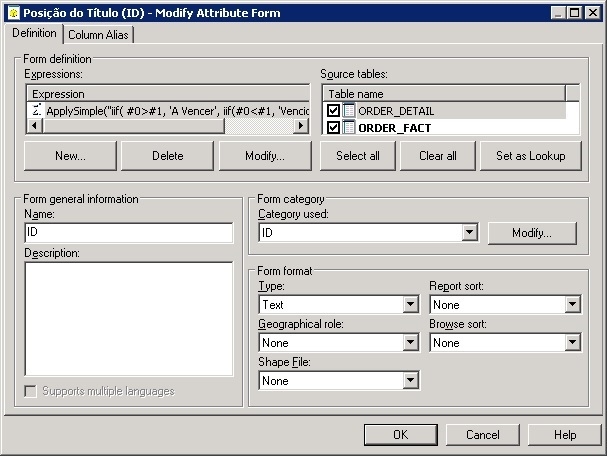Viewport: 607px width, 457px height.
Task: Switch to the Column Alias tab
Action: point(98,35)
